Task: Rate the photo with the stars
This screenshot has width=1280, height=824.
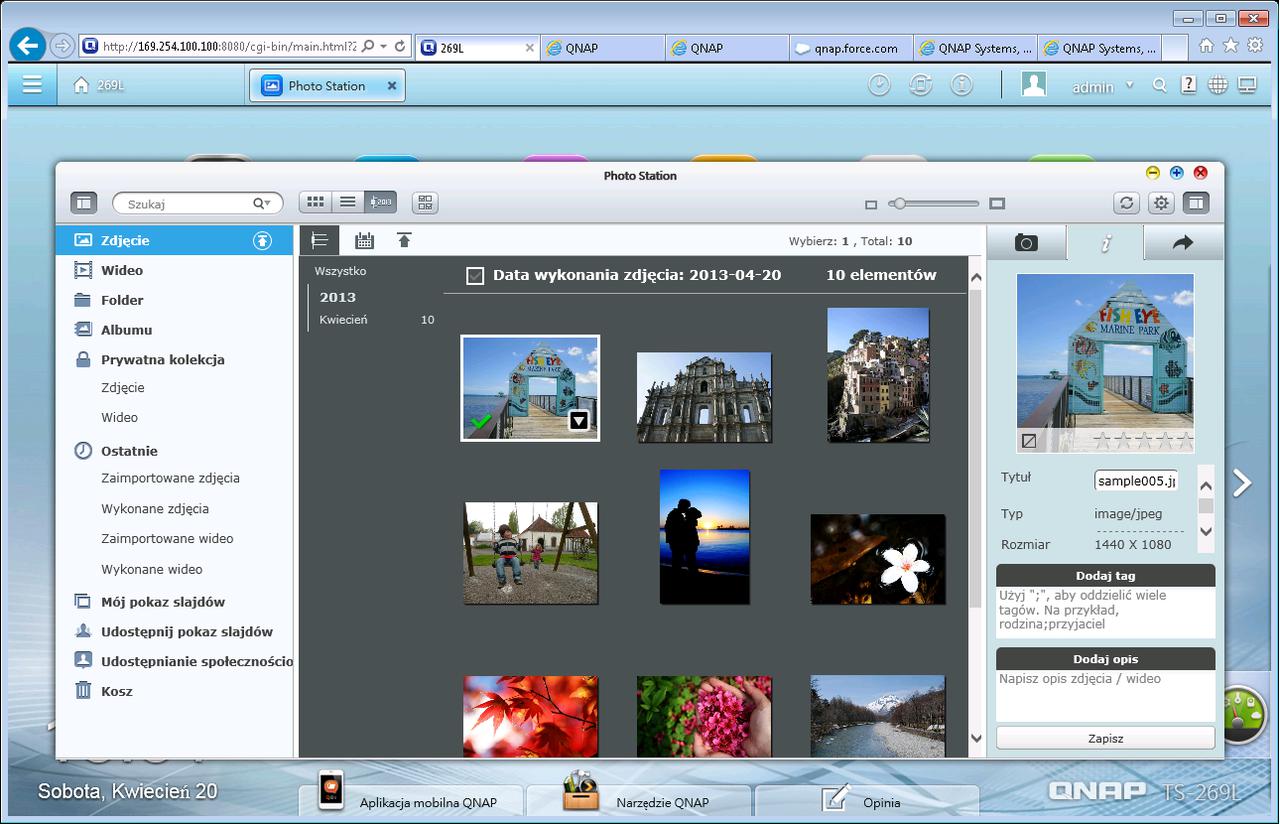Action: tap(1143, 440)
